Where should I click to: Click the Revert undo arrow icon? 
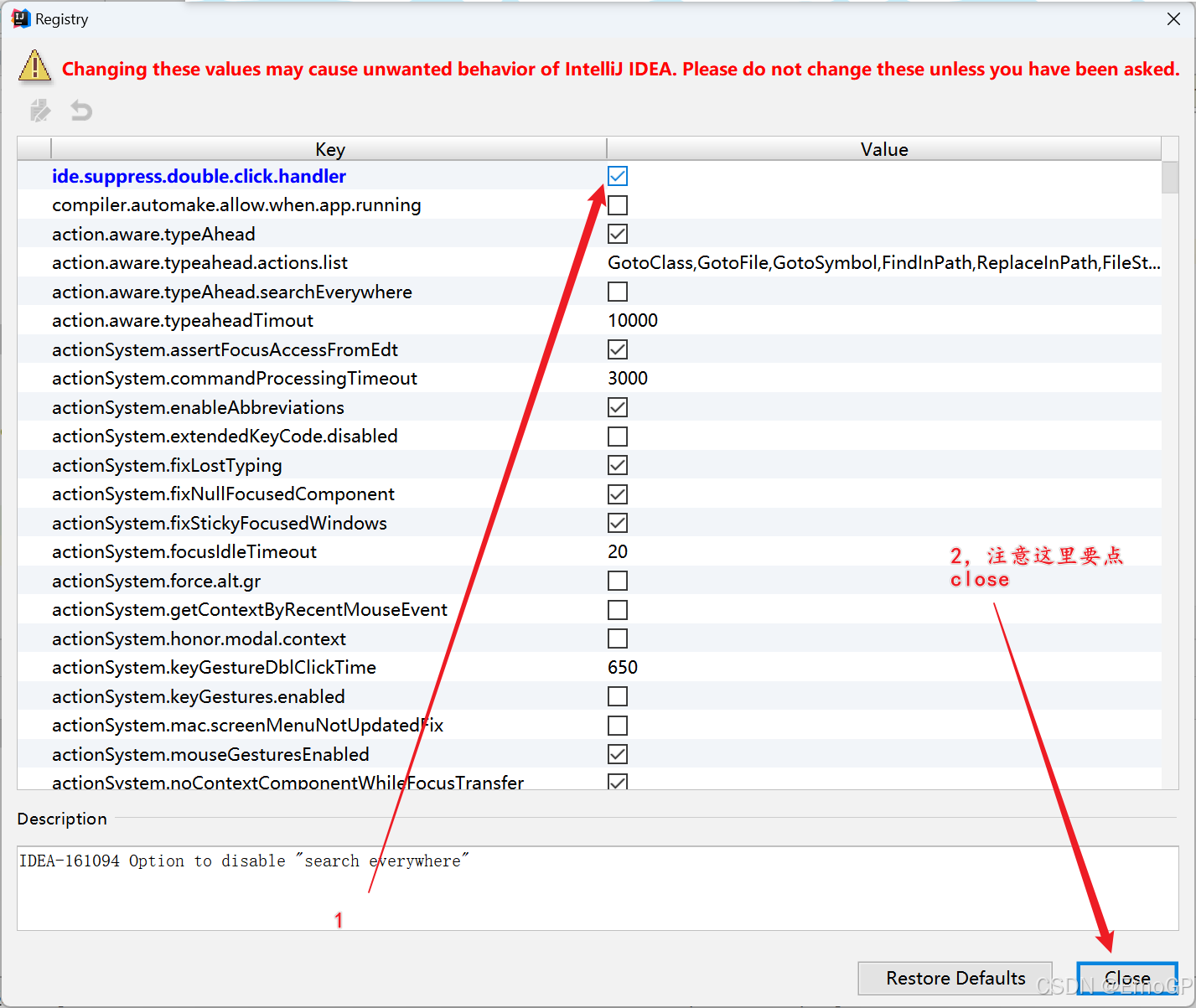pyautogui.click(x=81, y=111)
